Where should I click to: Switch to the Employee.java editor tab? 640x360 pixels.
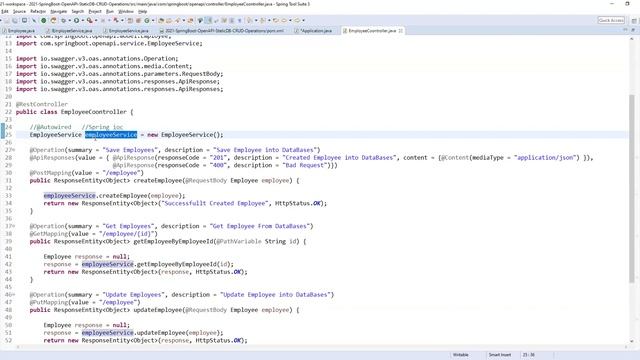pos(18,31)
